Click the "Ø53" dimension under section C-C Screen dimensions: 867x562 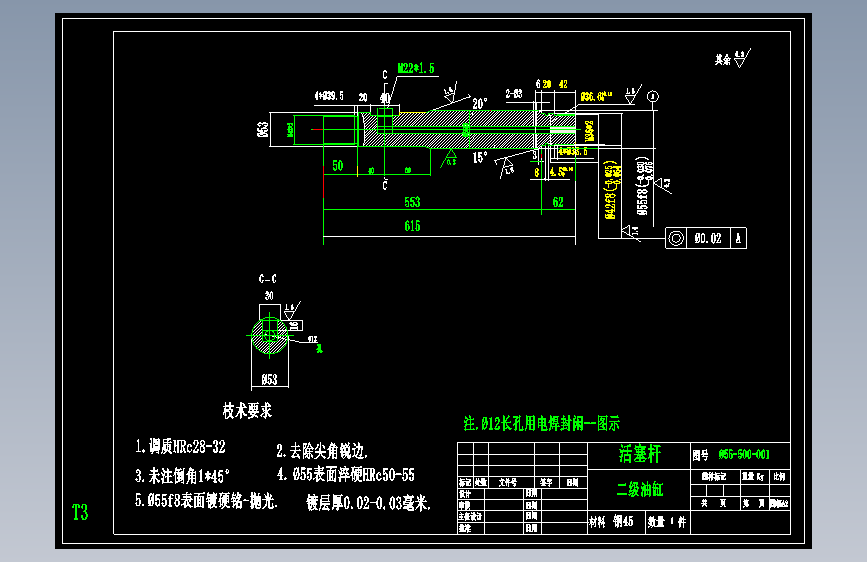click(269, 379)
